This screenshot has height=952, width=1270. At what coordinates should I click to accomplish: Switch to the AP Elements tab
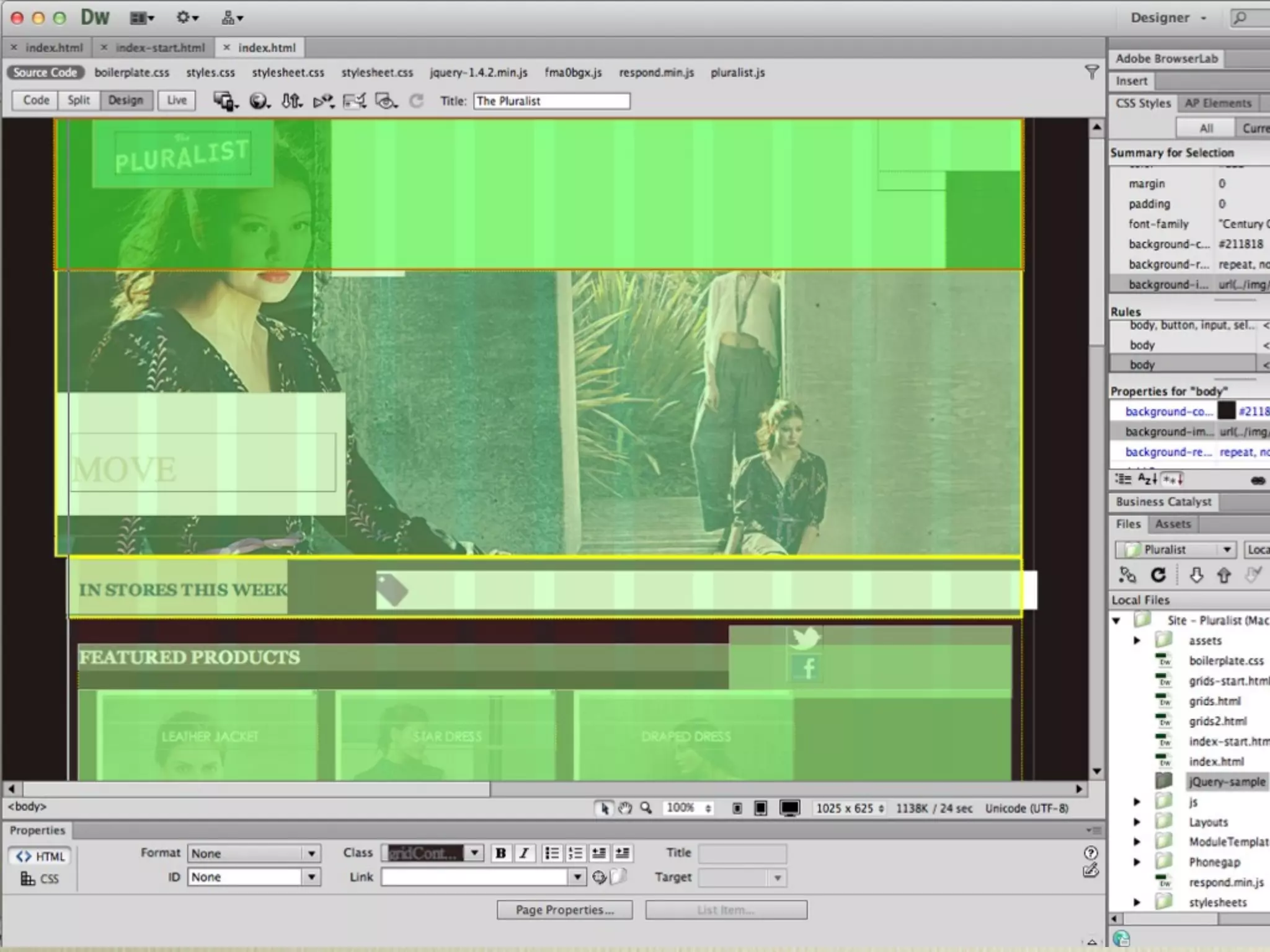1218,103
